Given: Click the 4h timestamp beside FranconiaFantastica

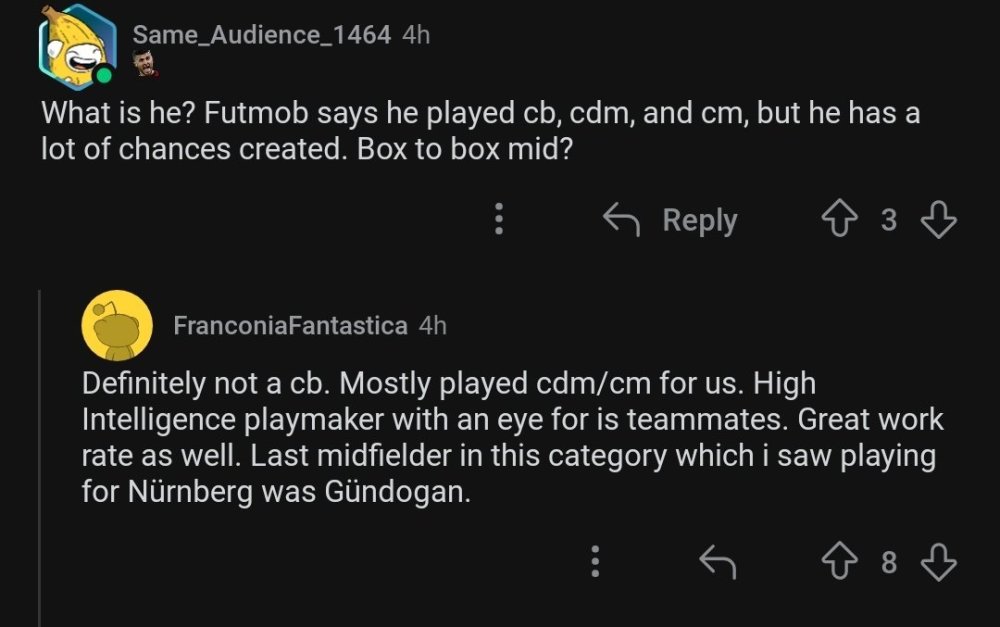Looking at the screenshot, I should [432, 326].
